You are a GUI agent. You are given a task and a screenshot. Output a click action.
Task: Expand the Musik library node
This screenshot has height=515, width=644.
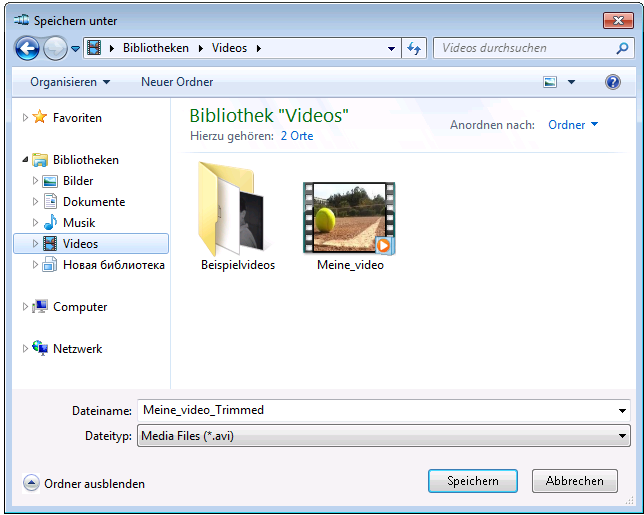pos(35,222)
